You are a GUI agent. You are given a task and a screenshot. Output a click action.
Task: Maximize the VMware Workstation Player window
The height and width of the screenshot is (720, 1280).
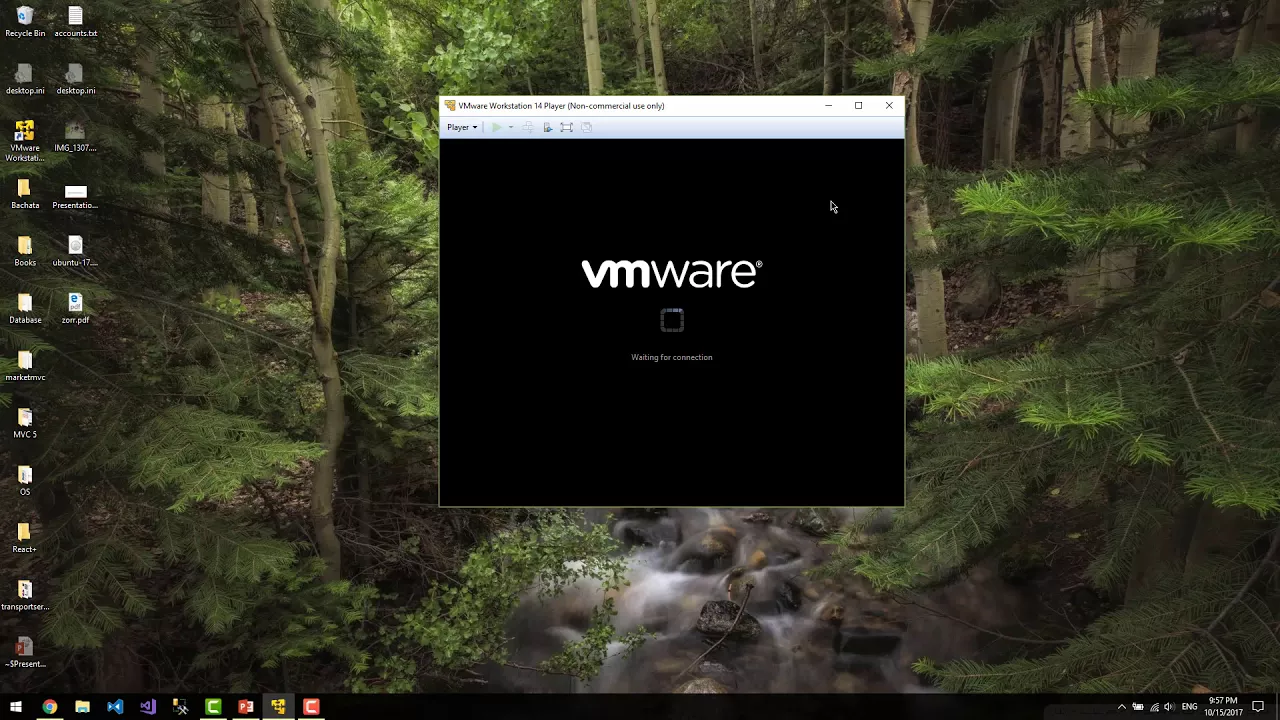[x=858, y=105]
